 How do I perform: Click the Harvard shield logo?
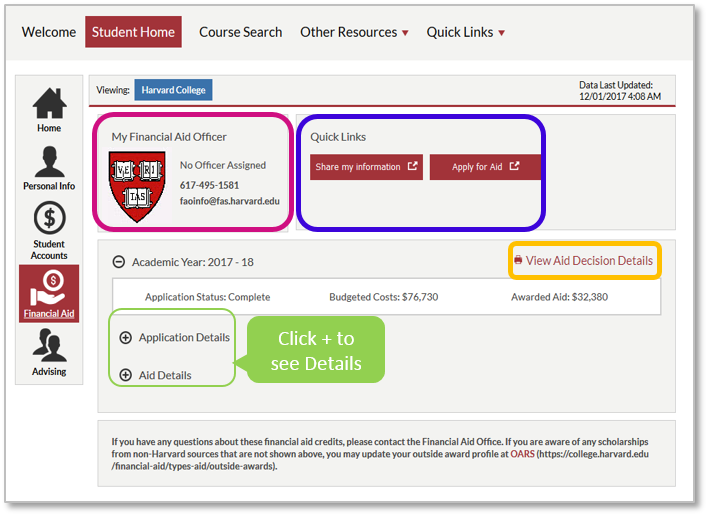[137, 181]
